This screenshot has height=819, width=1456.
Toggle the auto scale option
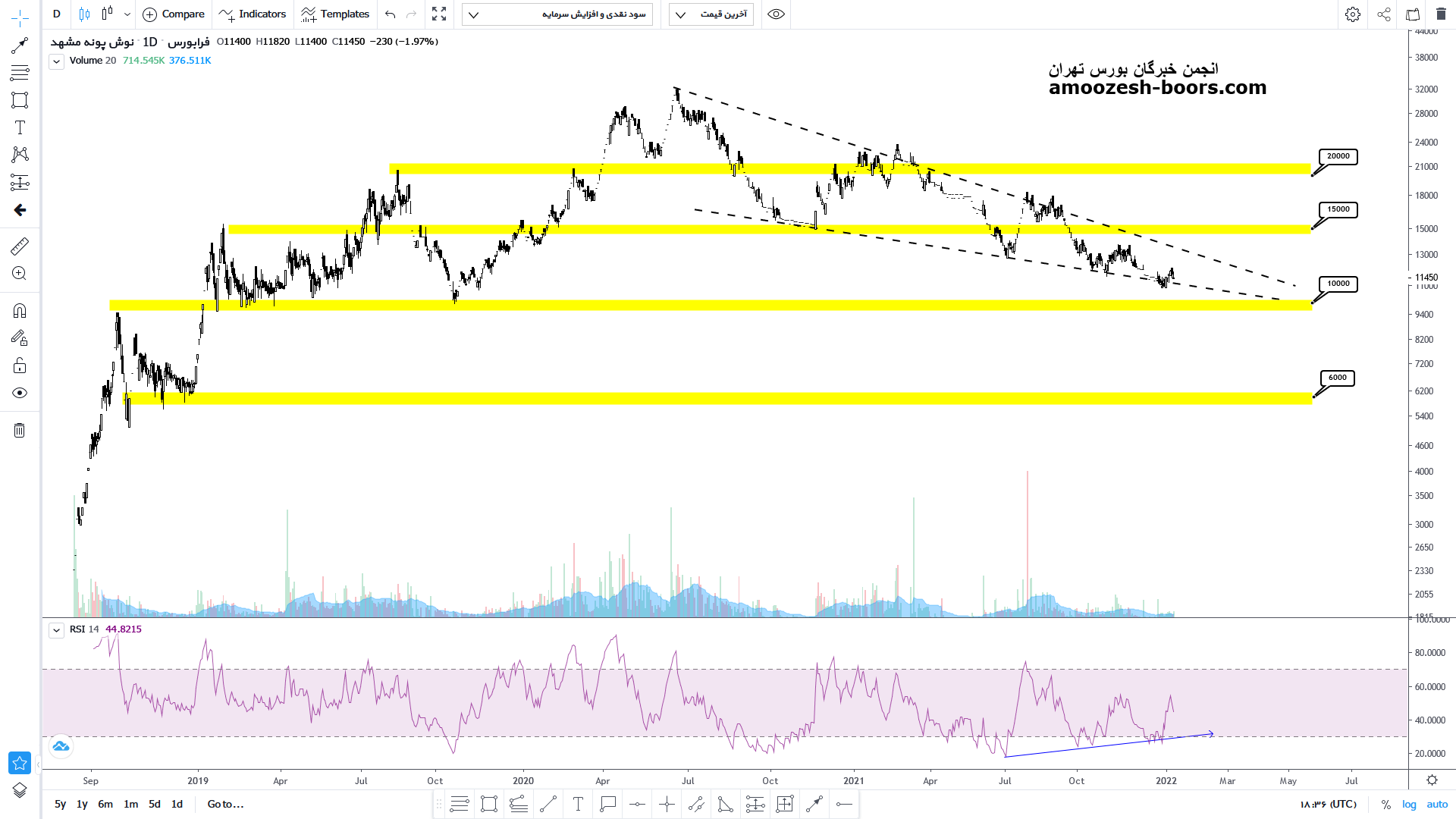click(x=1437, y=805)
